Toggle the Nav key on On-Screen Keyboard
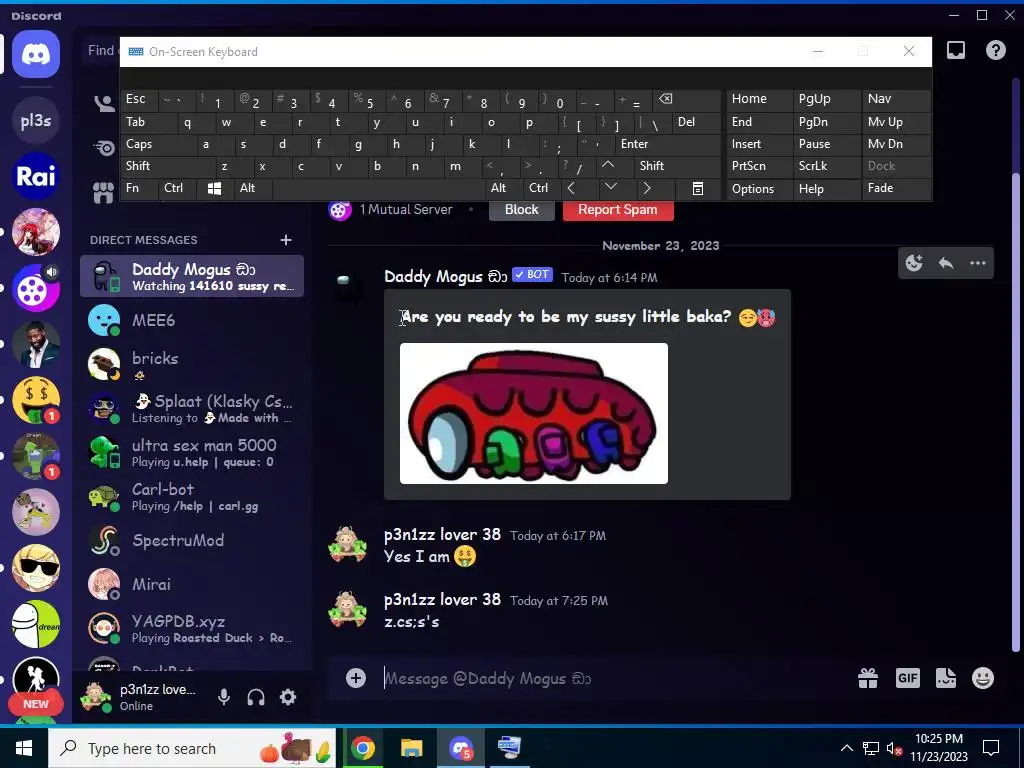 [x=896, y=99]
